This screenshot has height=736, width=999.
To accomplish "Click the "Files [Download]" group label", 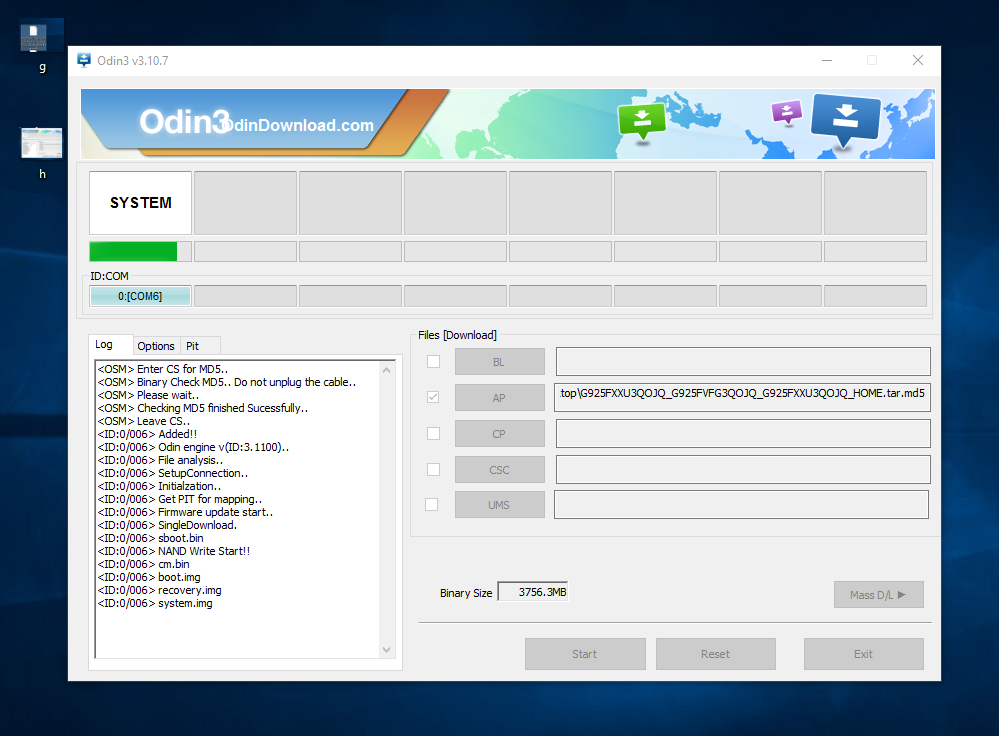I will 457,335.
